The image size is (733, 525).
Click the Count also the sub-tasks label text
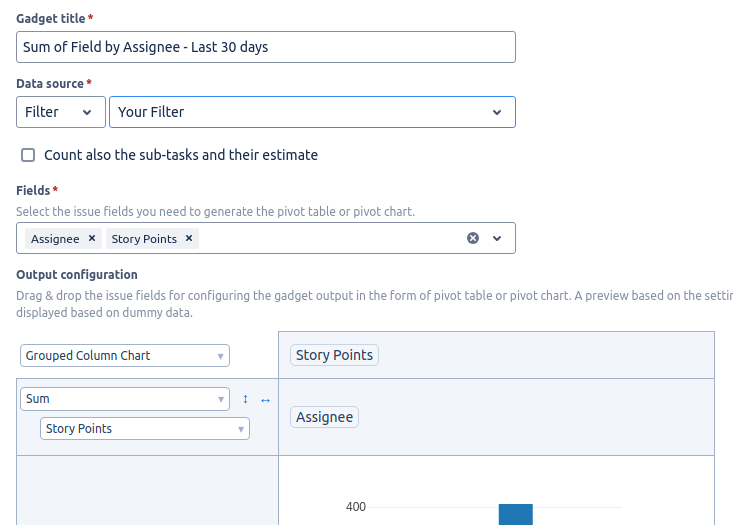tap(181, 155)
